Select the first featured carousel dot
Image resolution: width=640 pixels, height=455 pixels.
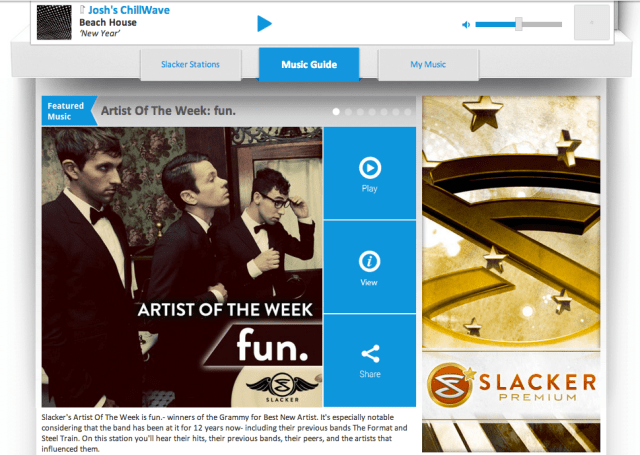(x=336, y=111)
